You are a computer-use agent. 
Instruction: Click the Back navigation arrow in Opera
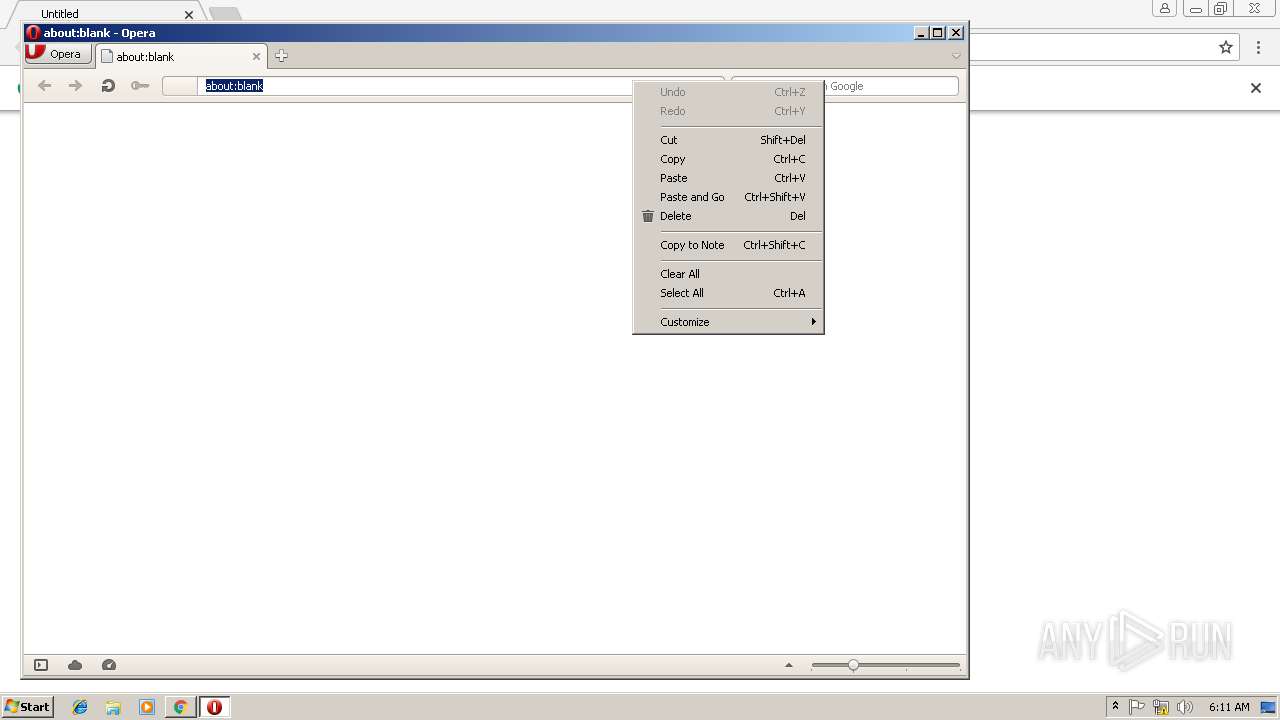44,86
